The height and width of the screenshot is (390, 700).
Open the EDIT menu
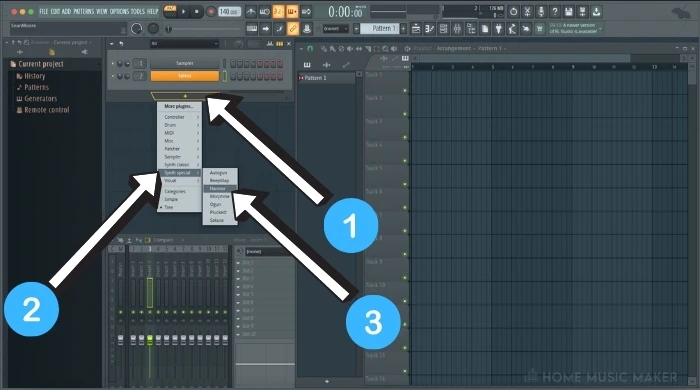pyautogui.click(x=55, y=11)
